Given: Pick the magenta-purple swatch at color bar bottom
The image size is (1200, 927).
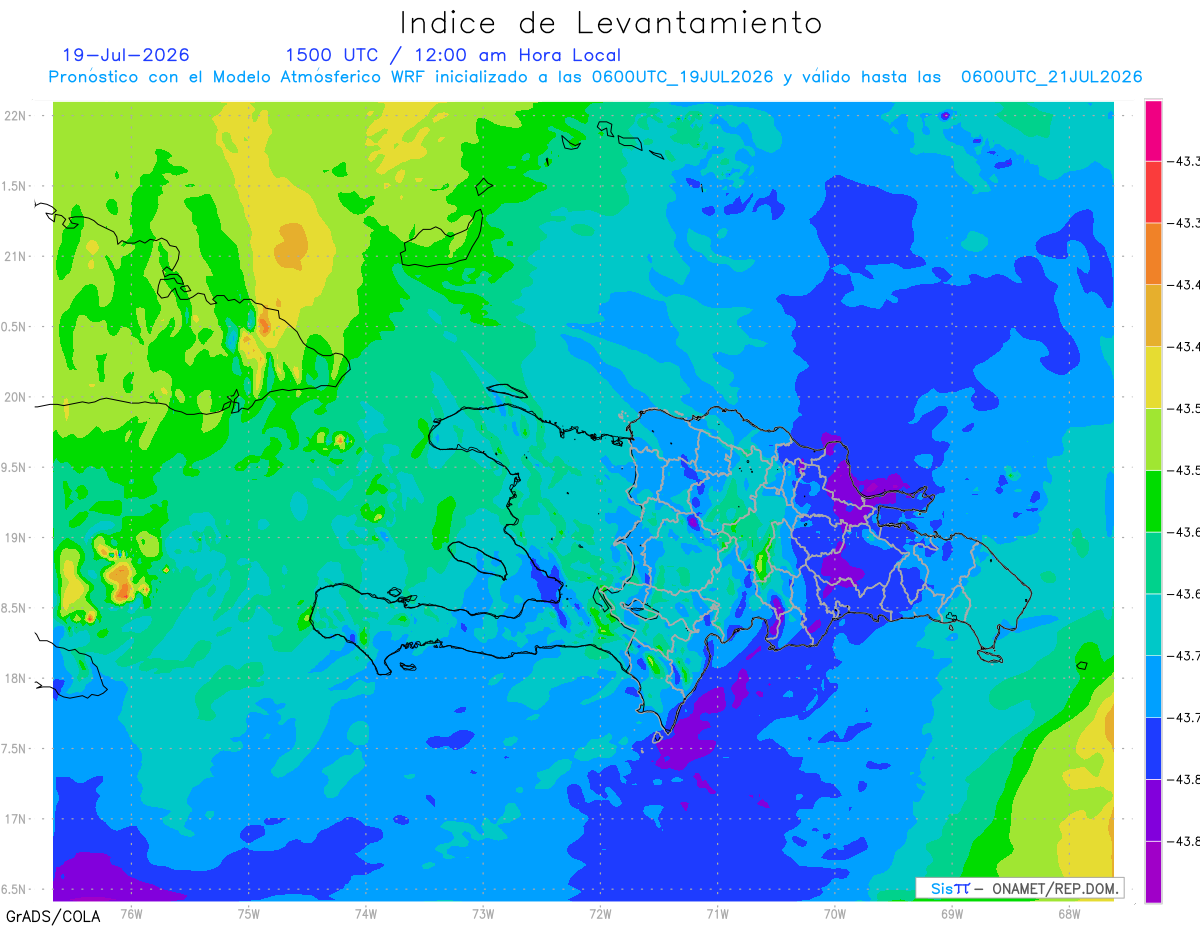Looking at the screenshot, I should pyautogui.click(x=1153, y=872).
